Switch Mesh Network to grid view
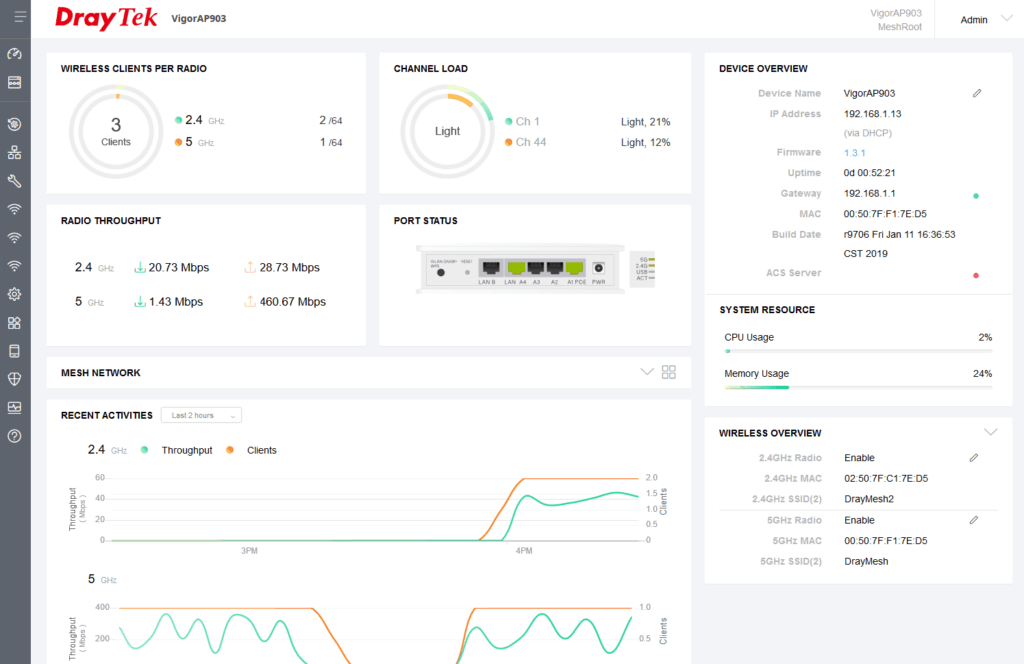The image size is (1024, 664). click(669, 372)
